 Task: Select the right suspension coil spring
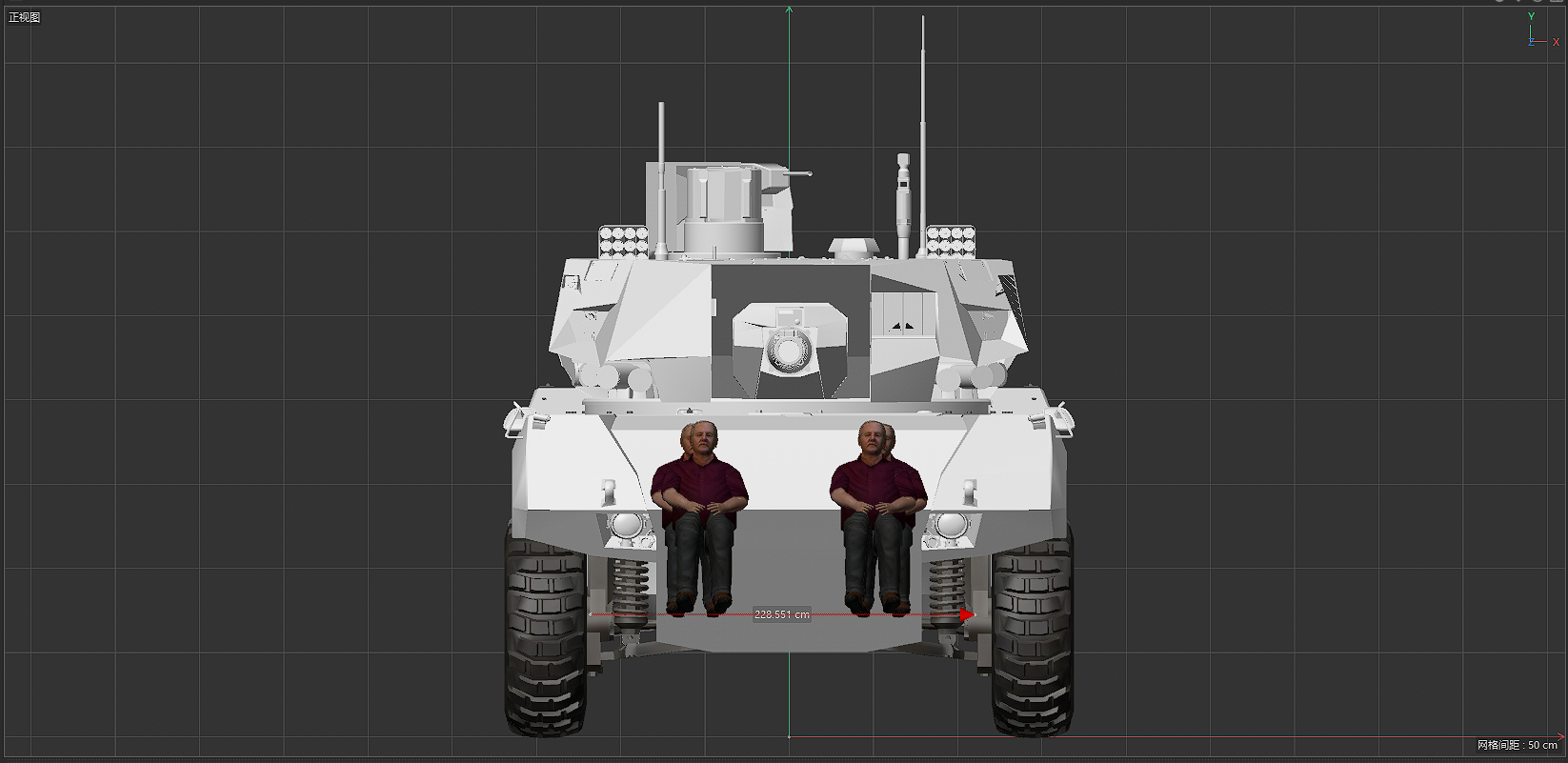[x=946, y=589]
